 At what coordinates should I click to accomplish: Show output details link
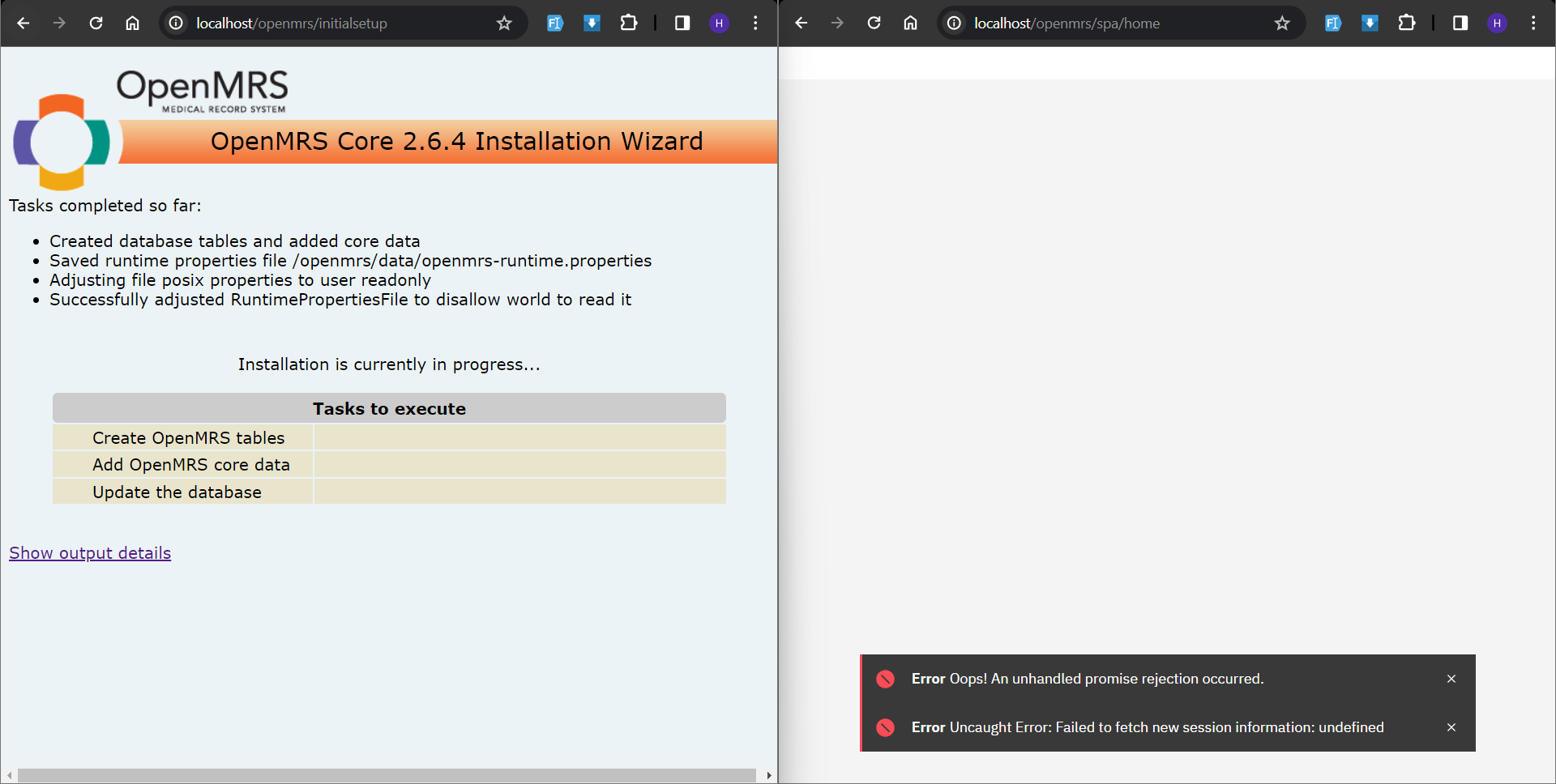pos(90,553)
